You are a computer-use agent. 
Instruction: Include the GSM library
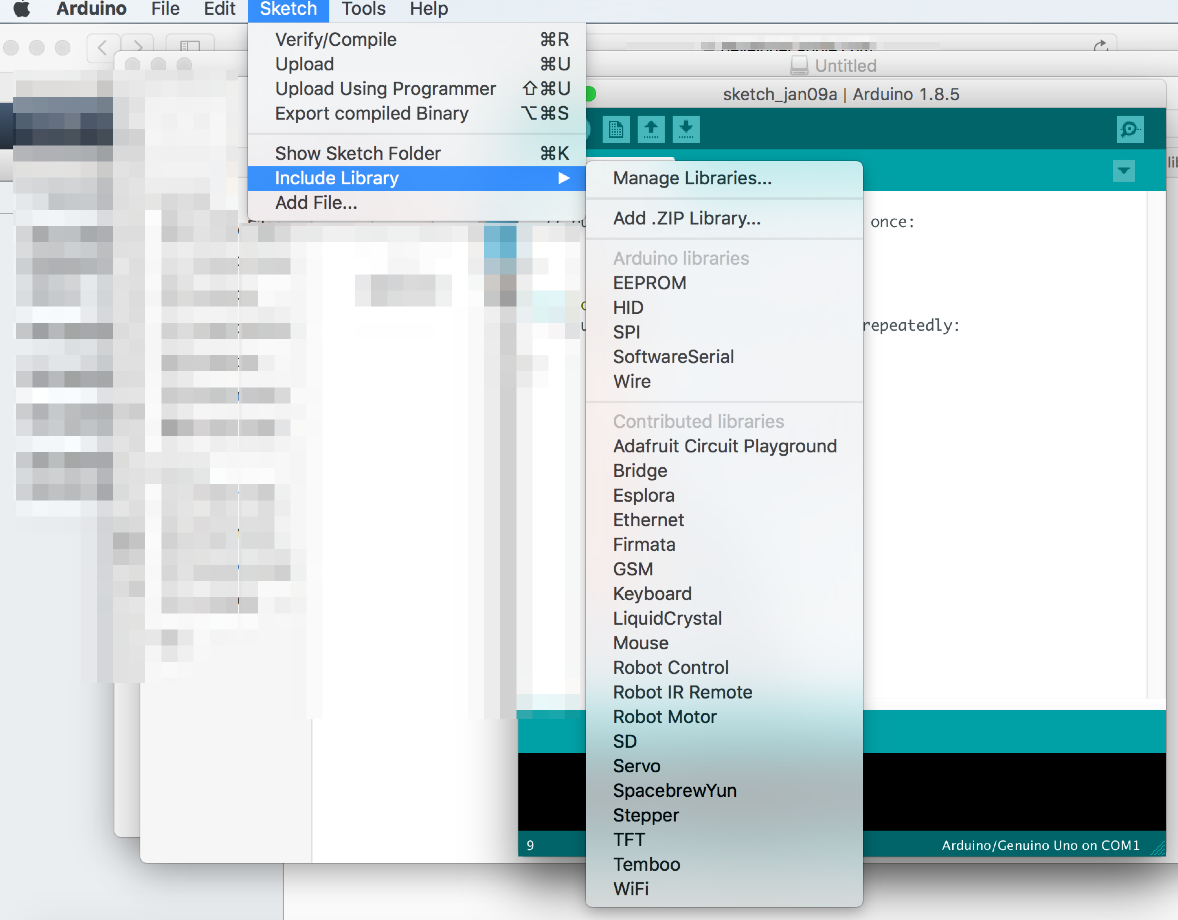point(724,569)
